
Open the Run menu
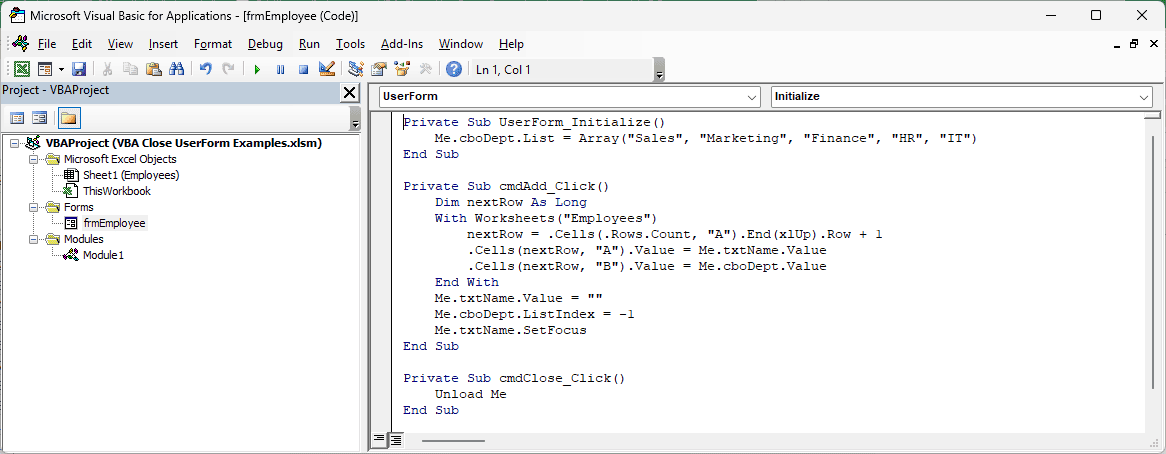point(309,44)
